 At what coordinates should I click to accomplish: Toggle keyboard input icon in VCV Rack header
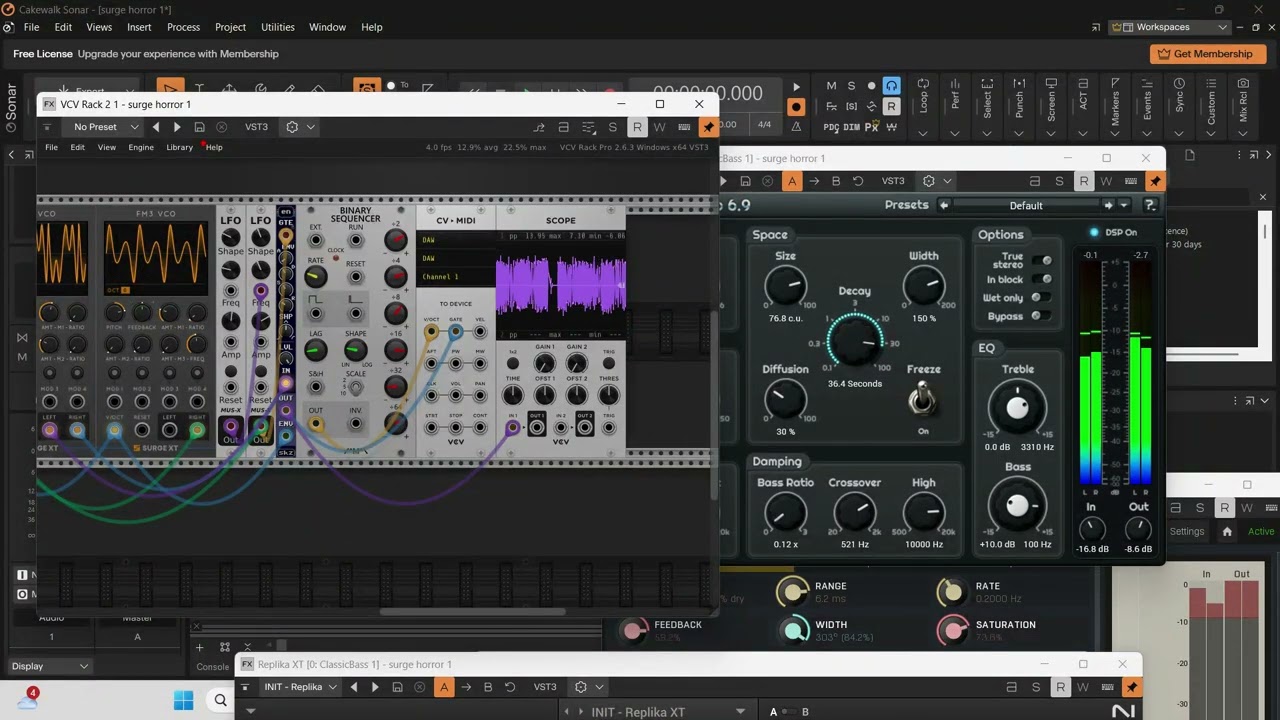coord(684,127)
